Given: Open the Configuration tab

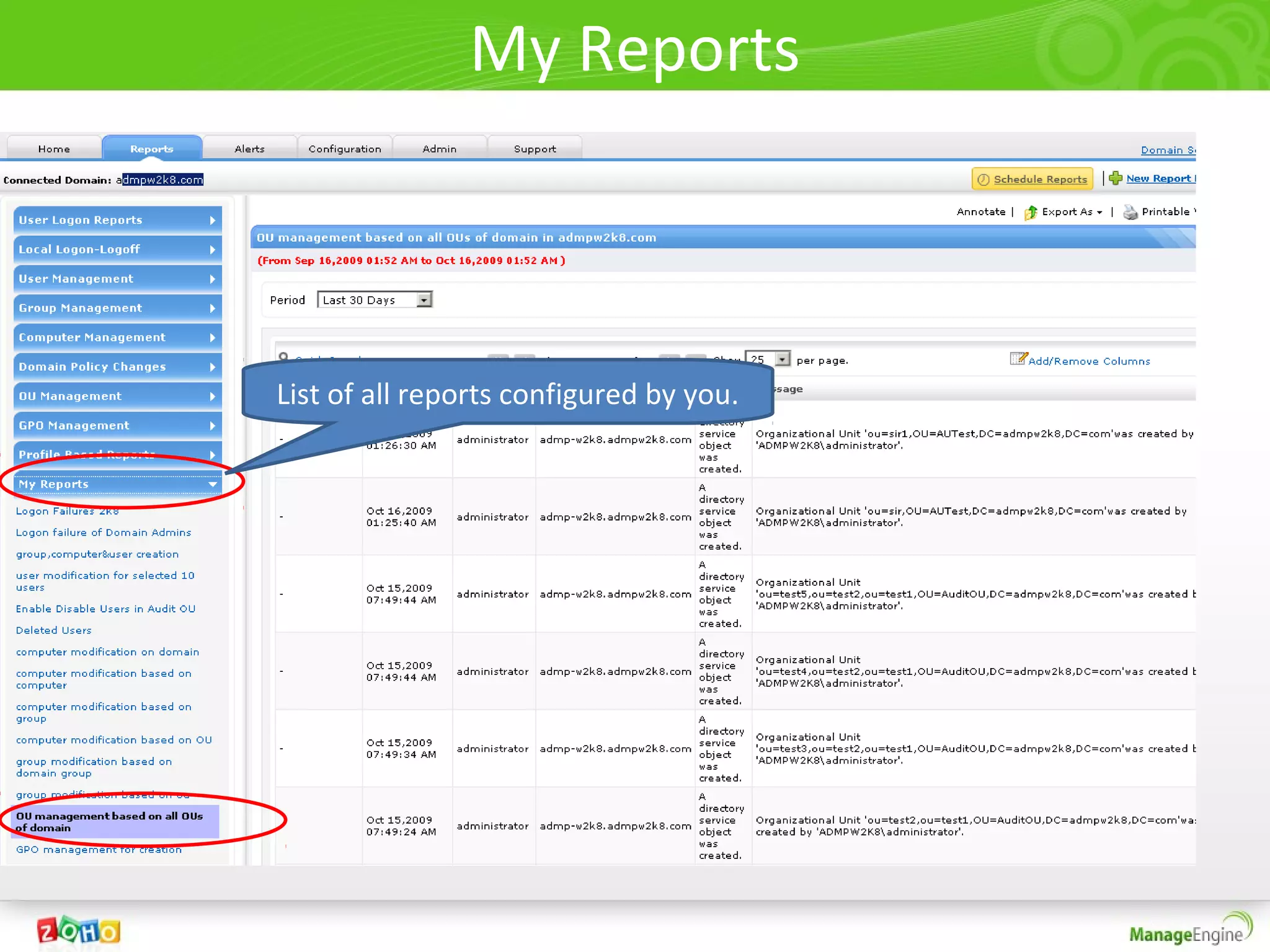Looking at the screenshot, I should (x=345, y=149).
